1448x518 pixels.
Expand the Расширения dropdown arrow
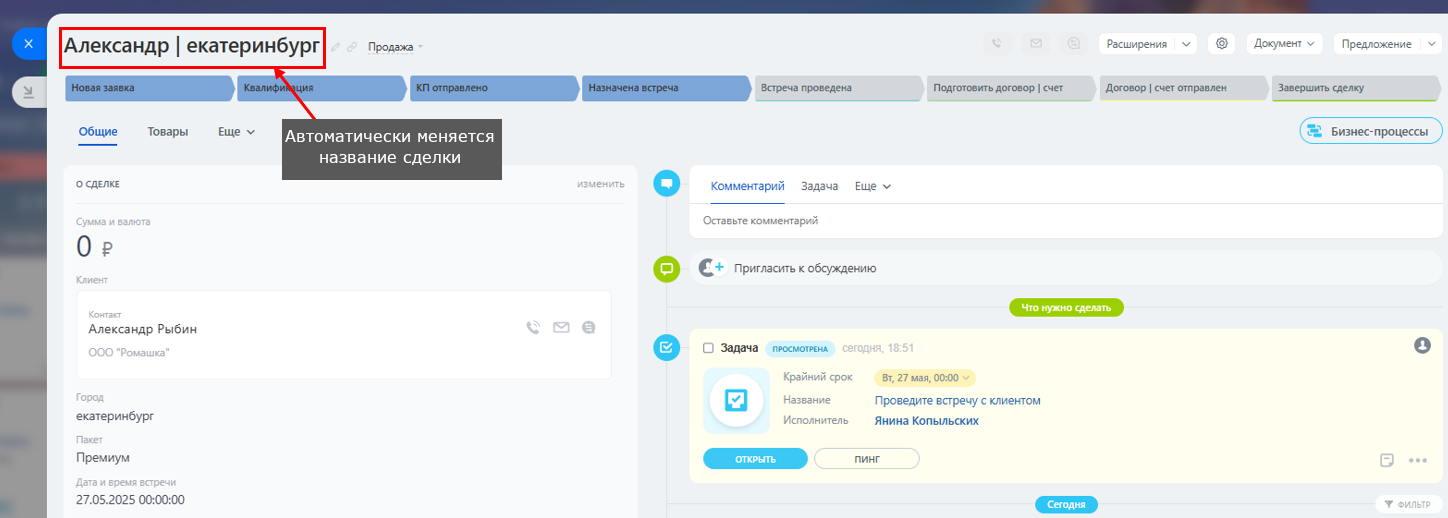(x=1185, y=44)
